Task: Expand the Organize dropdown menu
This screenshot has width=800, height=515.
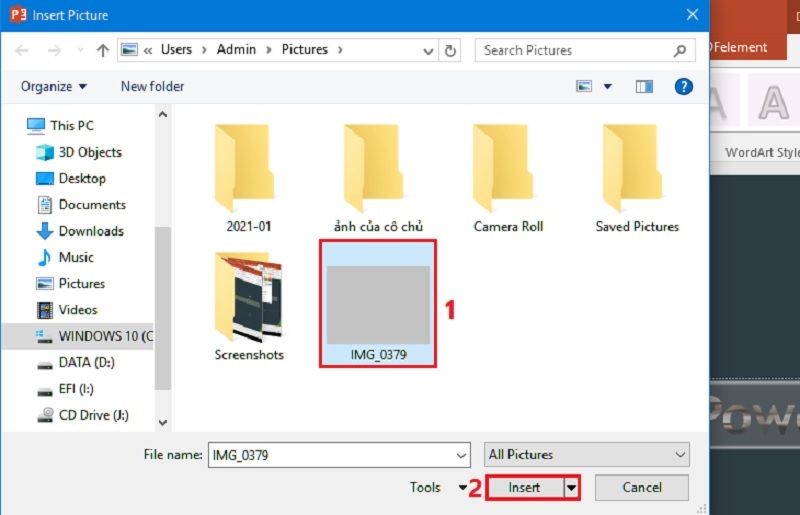Action: 54,87
